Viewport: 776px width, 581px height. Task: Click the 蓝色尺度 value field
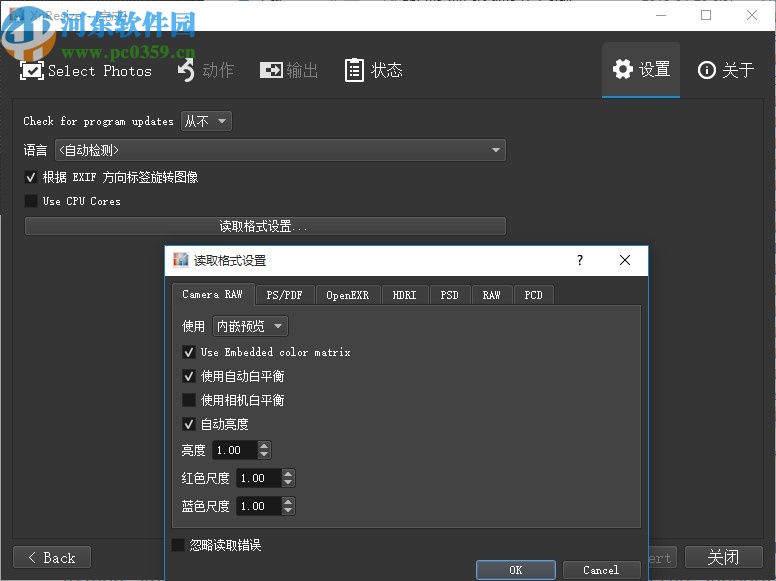(x=259, y=506)
